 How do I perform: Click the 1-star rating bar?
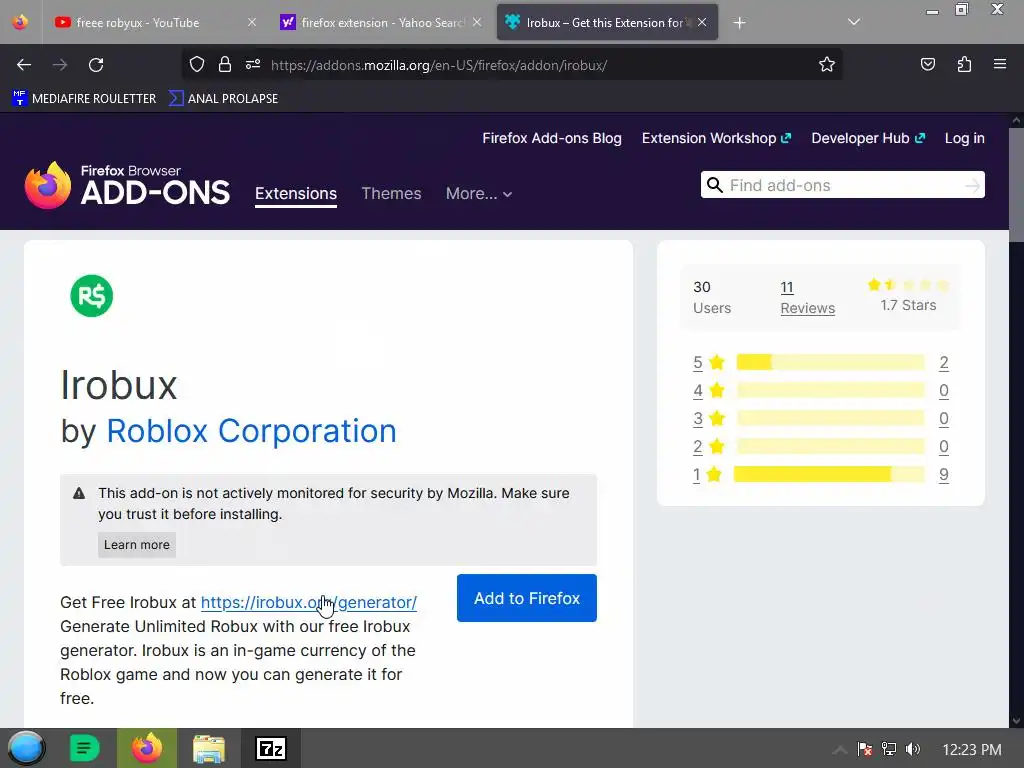pos(829,475)
